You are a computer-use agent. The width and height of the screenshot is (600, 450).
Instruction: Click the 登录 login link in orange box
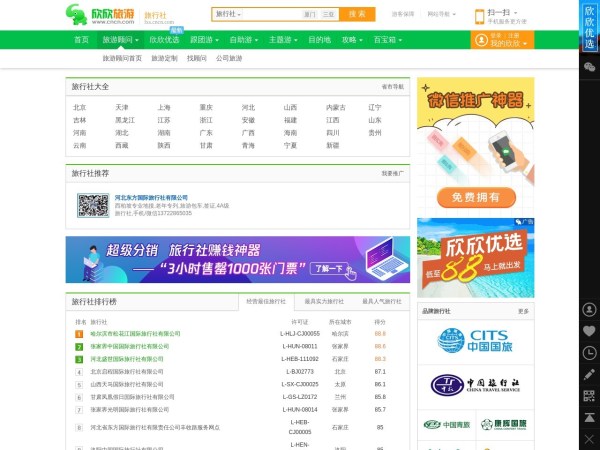tap(496, 36)
